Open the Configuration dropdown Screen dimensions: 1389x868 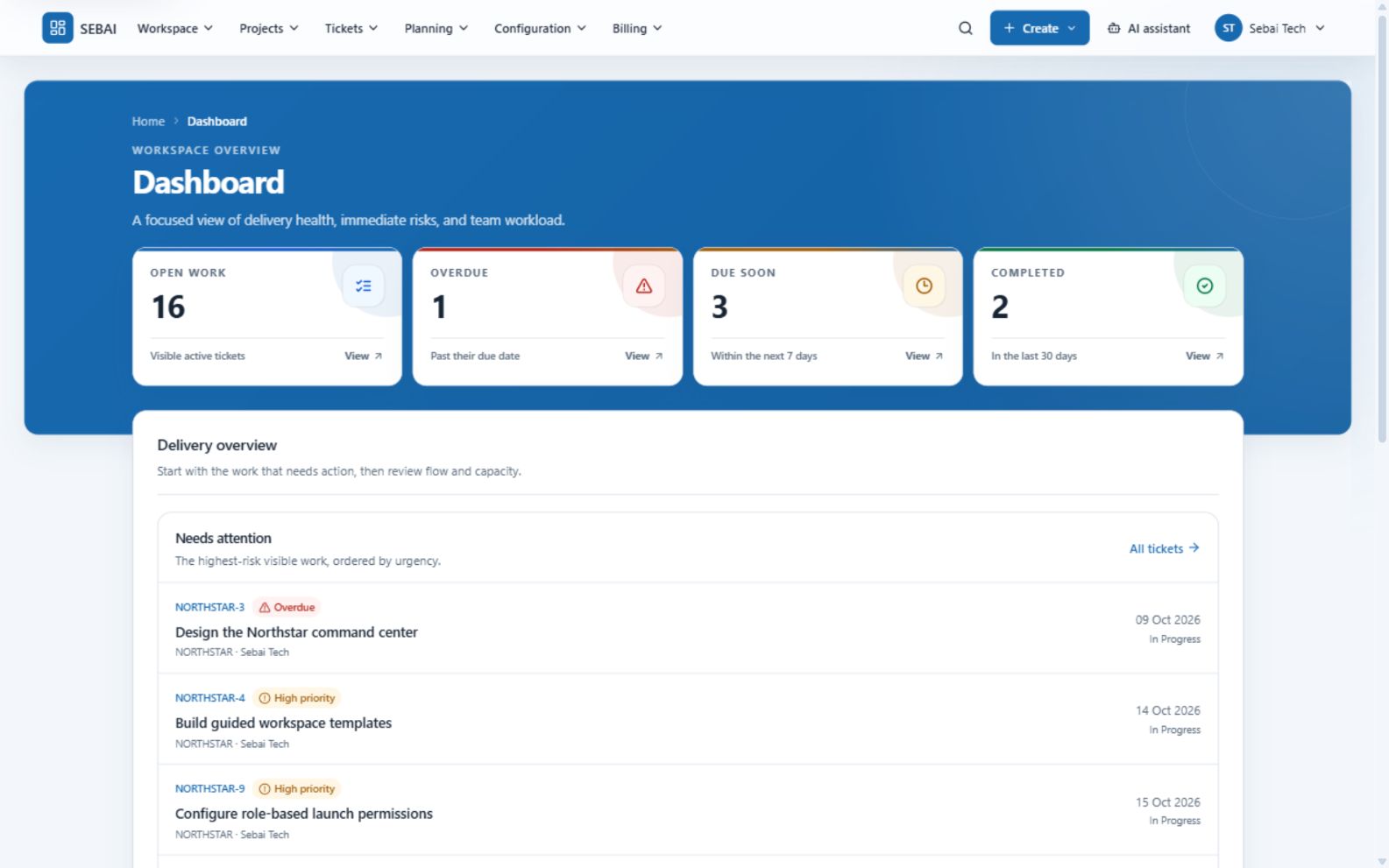pos(540,28)
